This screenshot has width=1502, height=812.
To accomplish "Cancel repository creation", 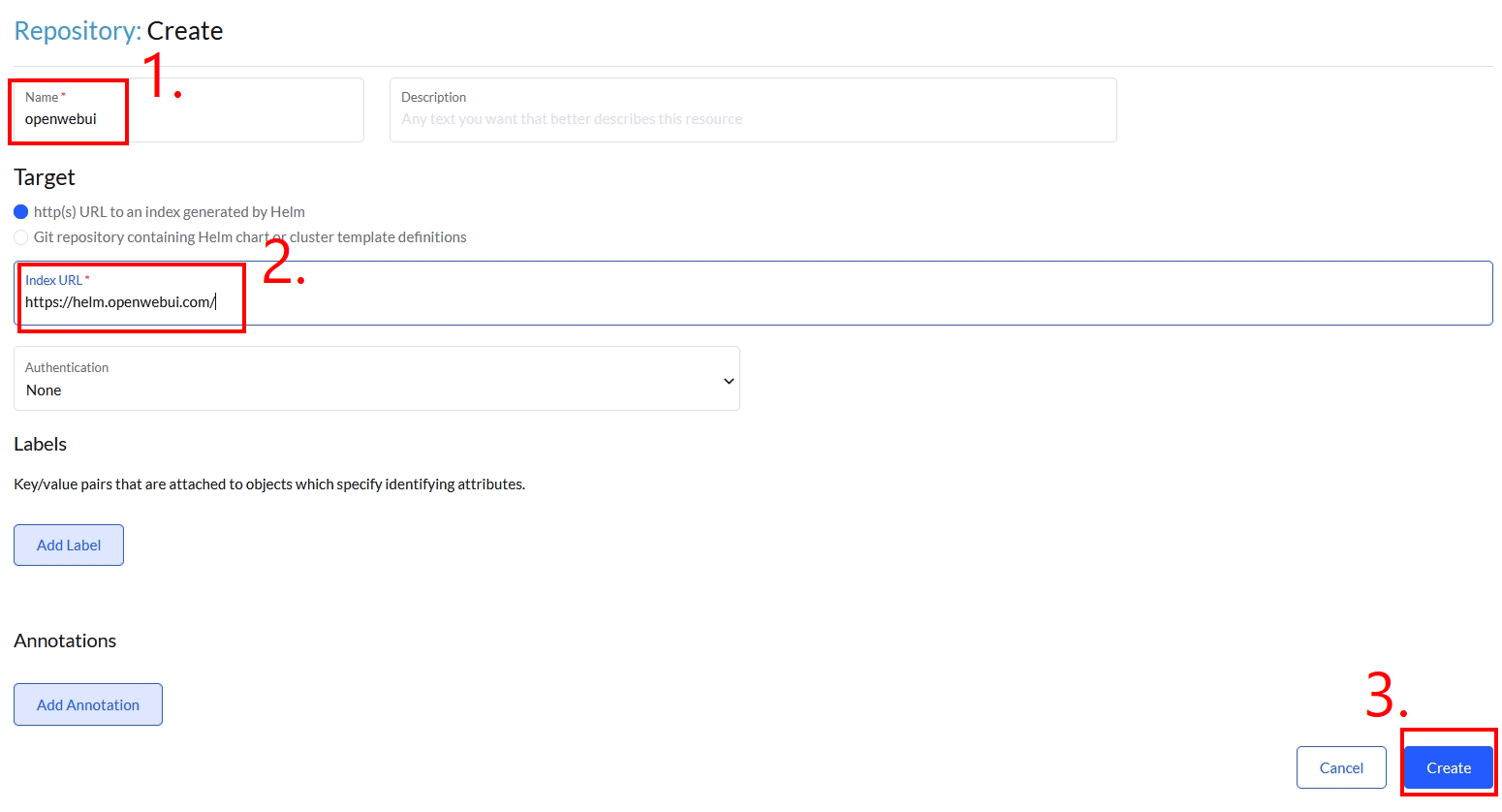I will pyautogui.click(x=1341, y=767).
